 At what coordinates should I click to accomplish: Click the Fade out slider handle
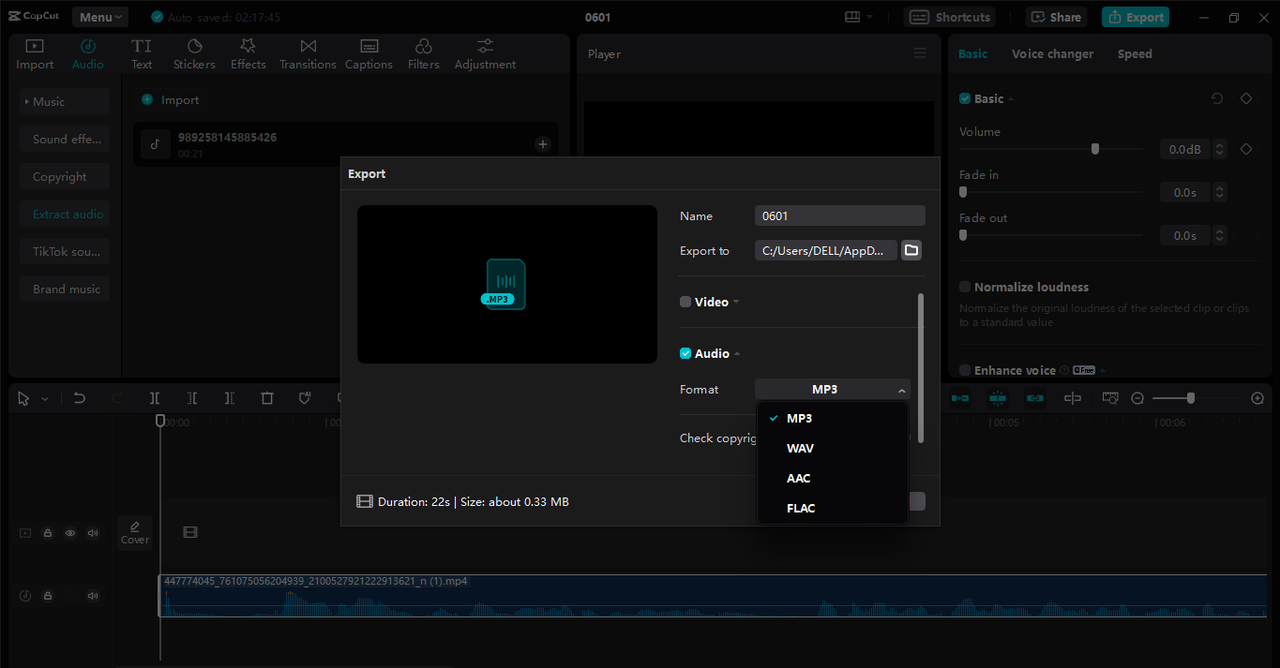[963, 235]
